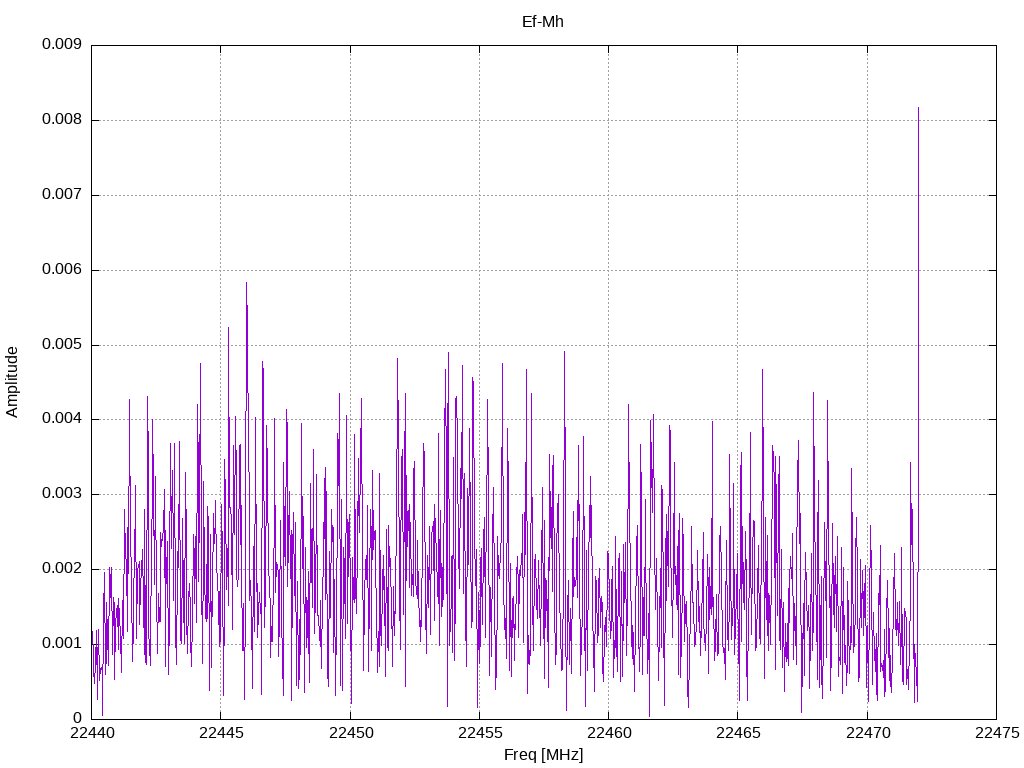Click the 22450 x-axis tick label
The height and width of the screenshot is (768, 1024).
[x=350, y=733]
